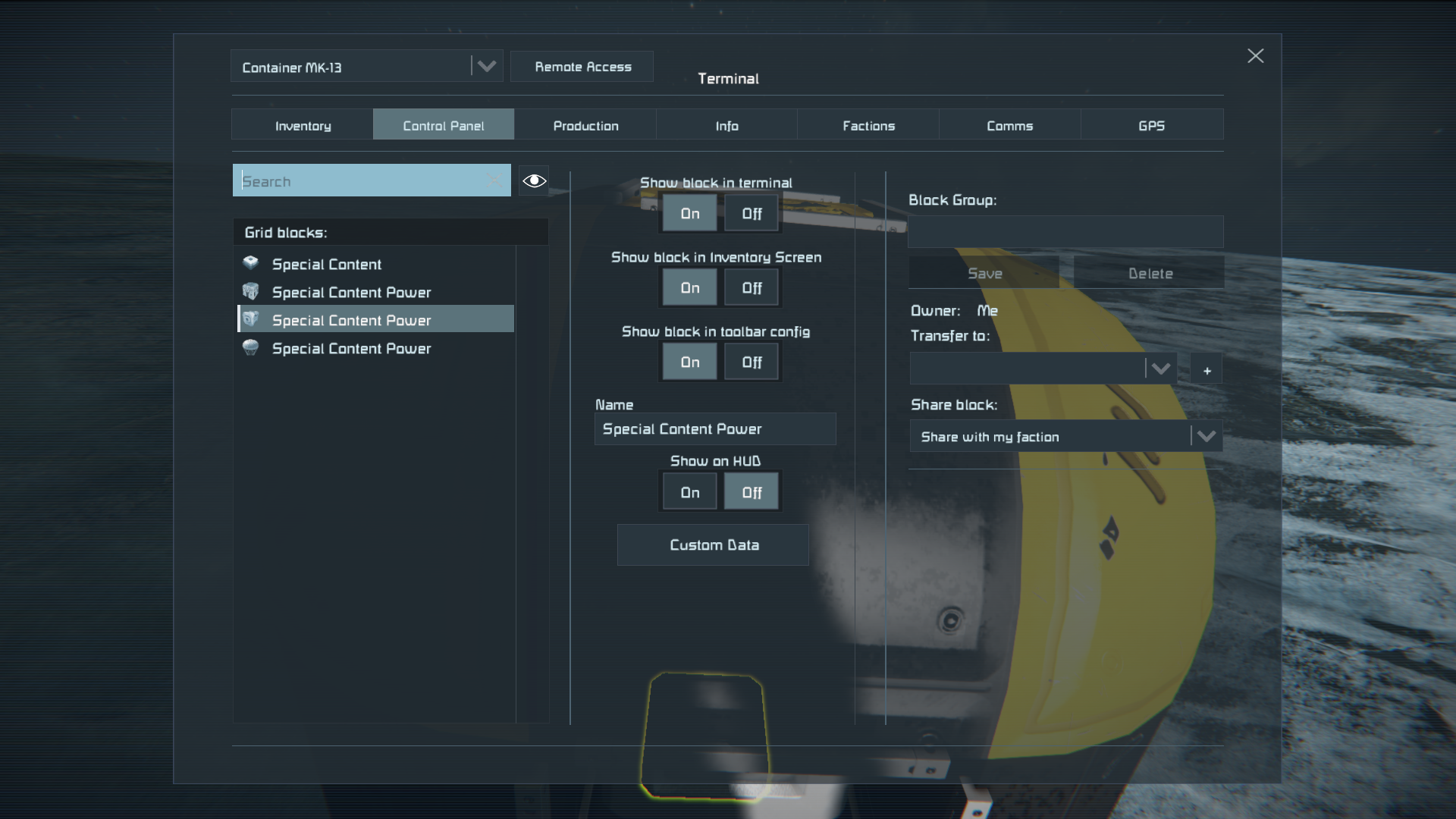Click the plus button beside Transfer to
Screen dimensions: 1456x819
click(x=1207, y=370)
